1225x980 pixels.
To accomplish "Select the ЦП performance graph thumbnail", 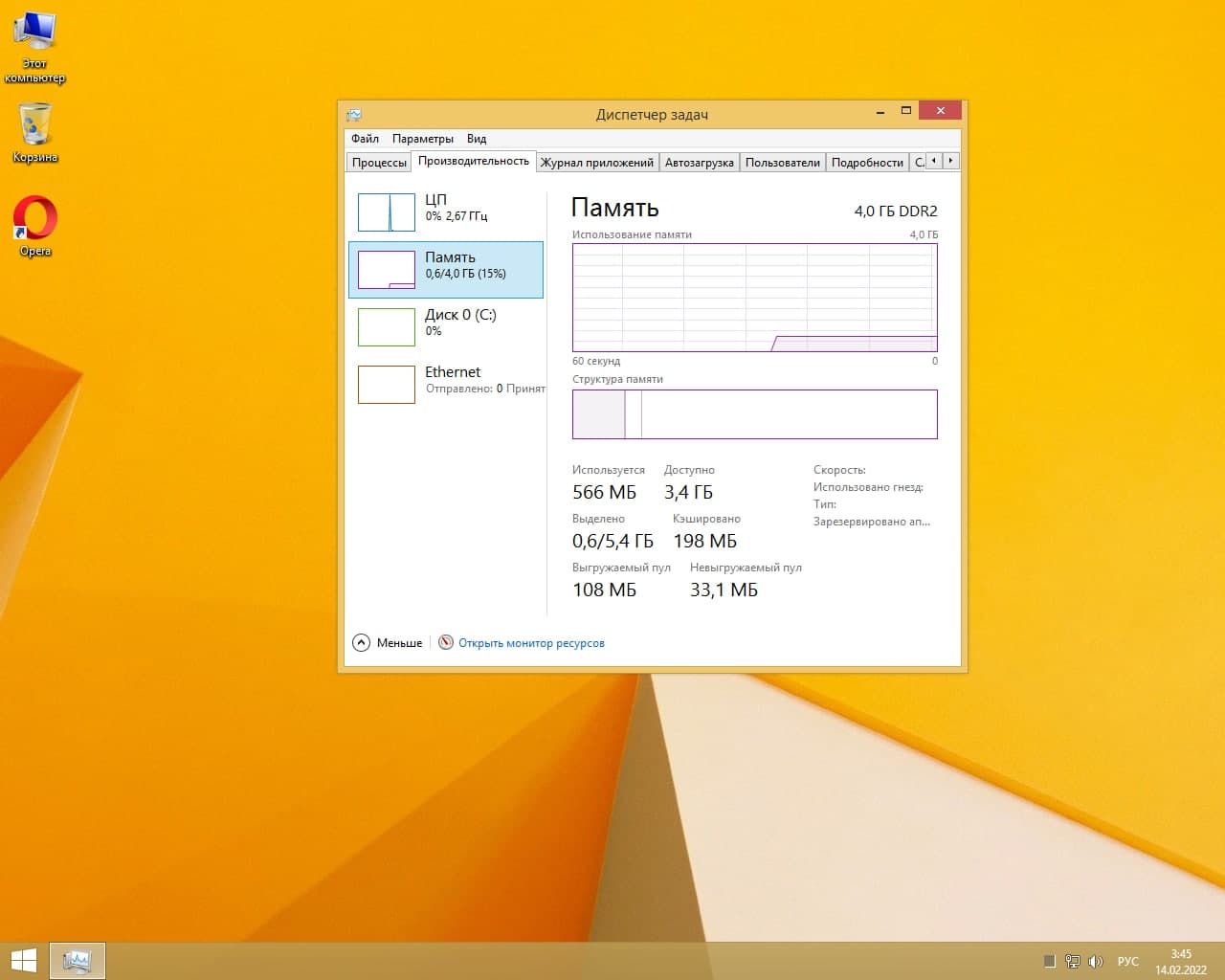I will (387, 212).
